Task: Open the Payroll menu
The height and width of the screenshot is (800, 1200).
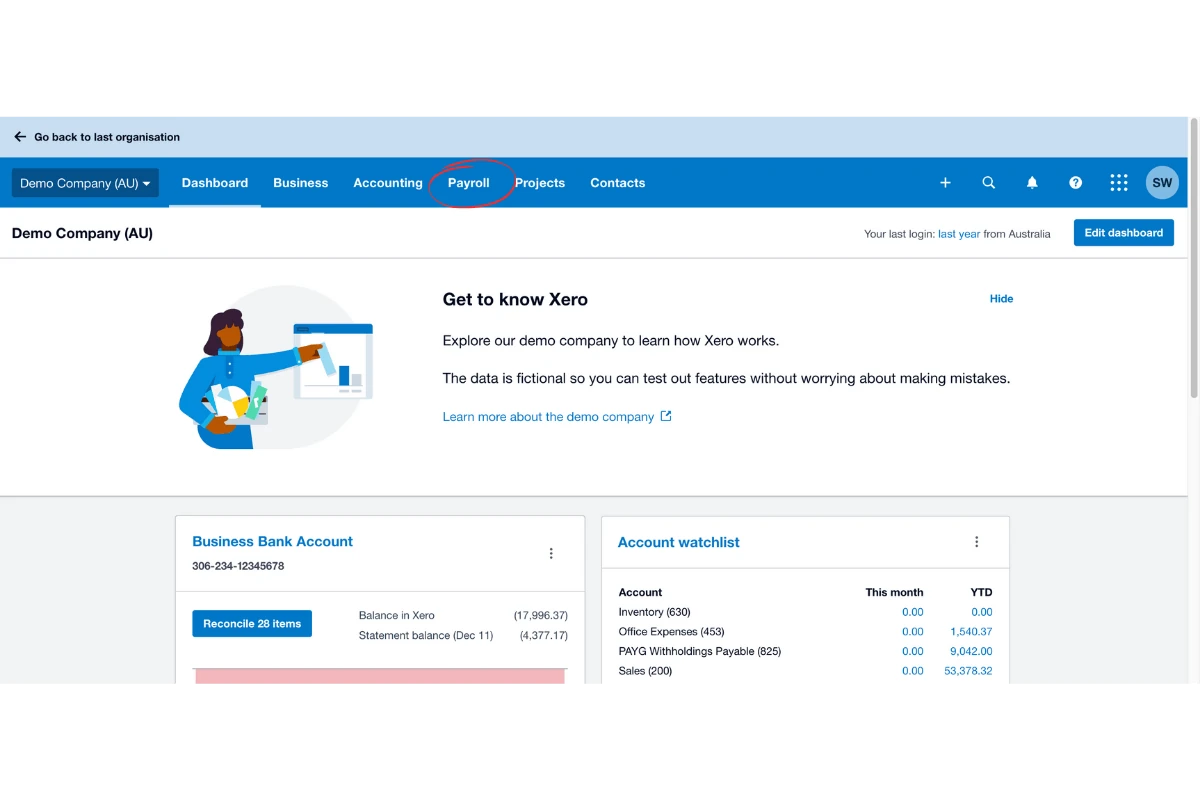Action: click(469, 183)
